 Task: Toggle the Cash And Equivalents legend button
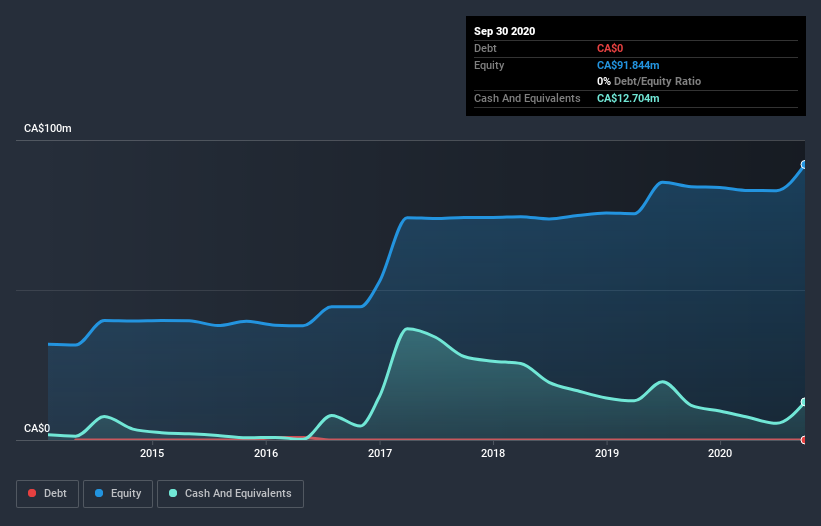pos(230,494)
